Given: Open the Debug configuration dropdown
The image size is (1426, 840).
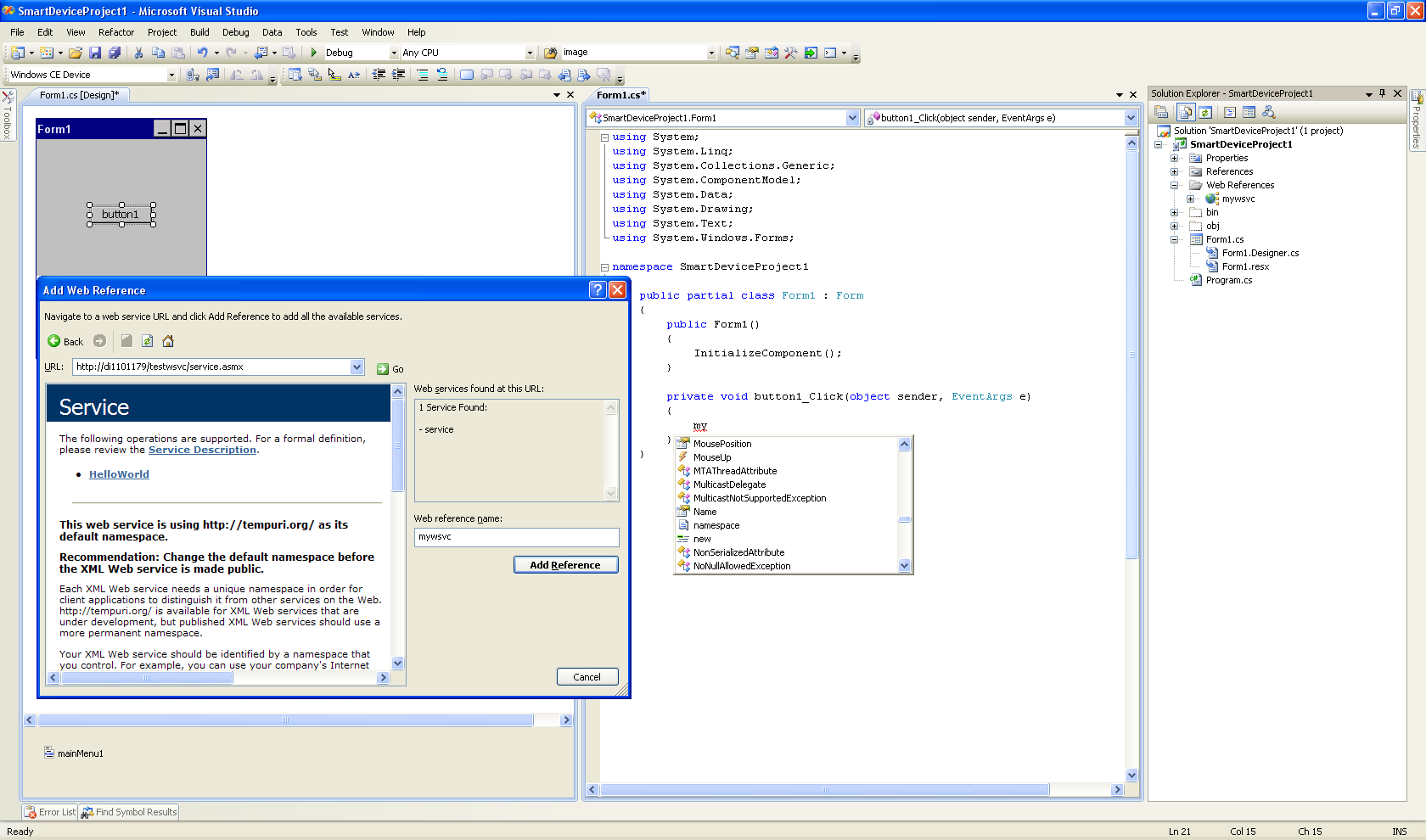Looking at the screenshot, I should tap(394, 53).
